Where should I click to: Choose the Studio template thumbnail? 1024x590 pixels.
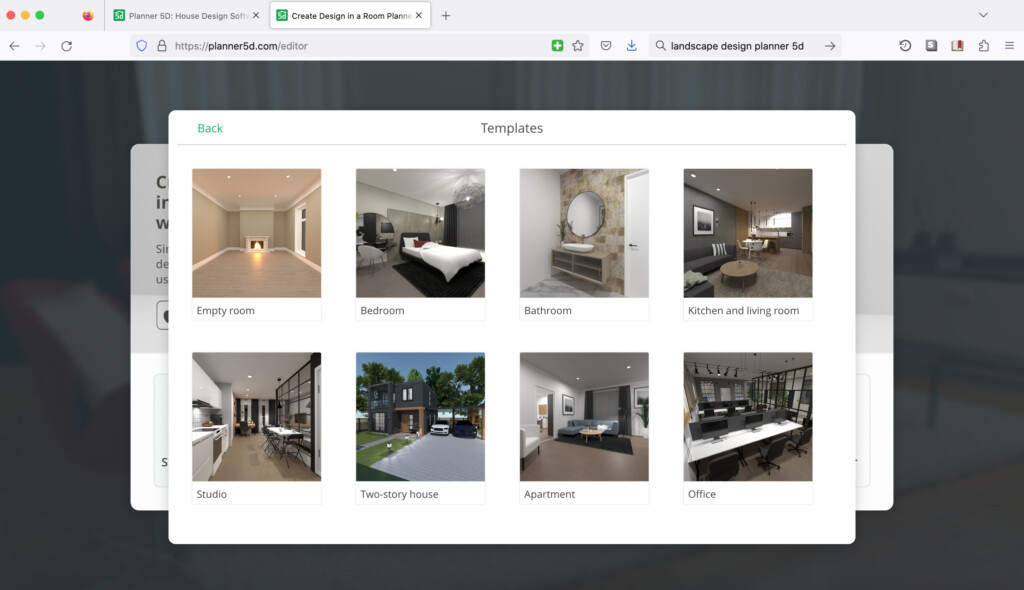click(x=257, y=417)
